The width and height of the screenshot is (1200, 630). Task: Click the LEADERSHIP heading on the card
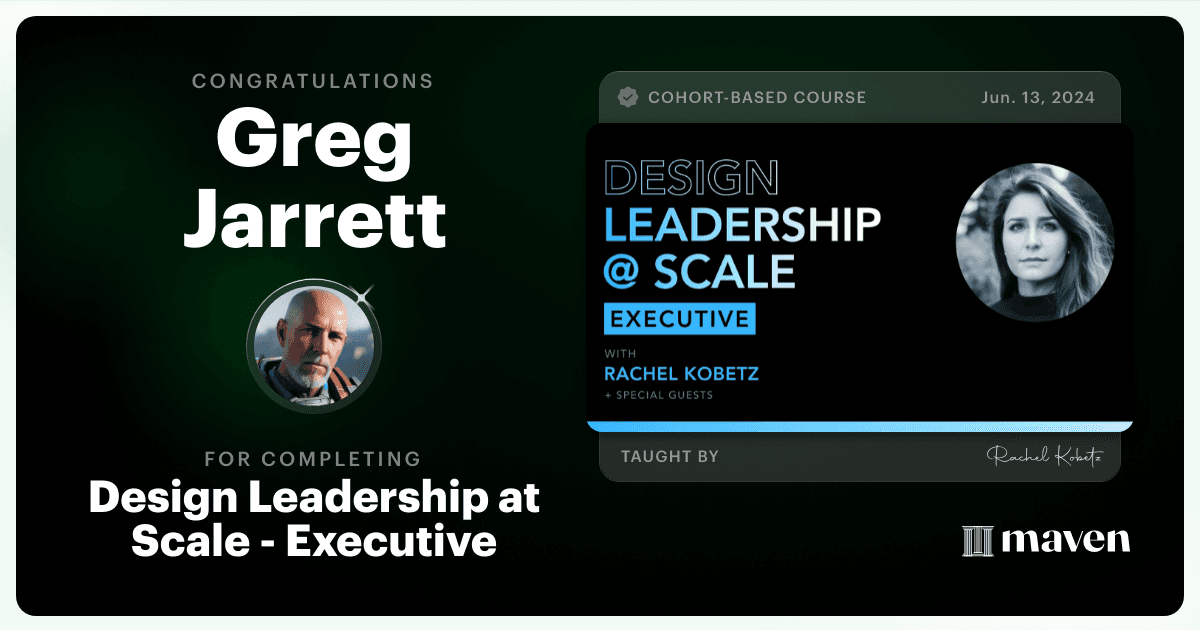click(742, 225)
